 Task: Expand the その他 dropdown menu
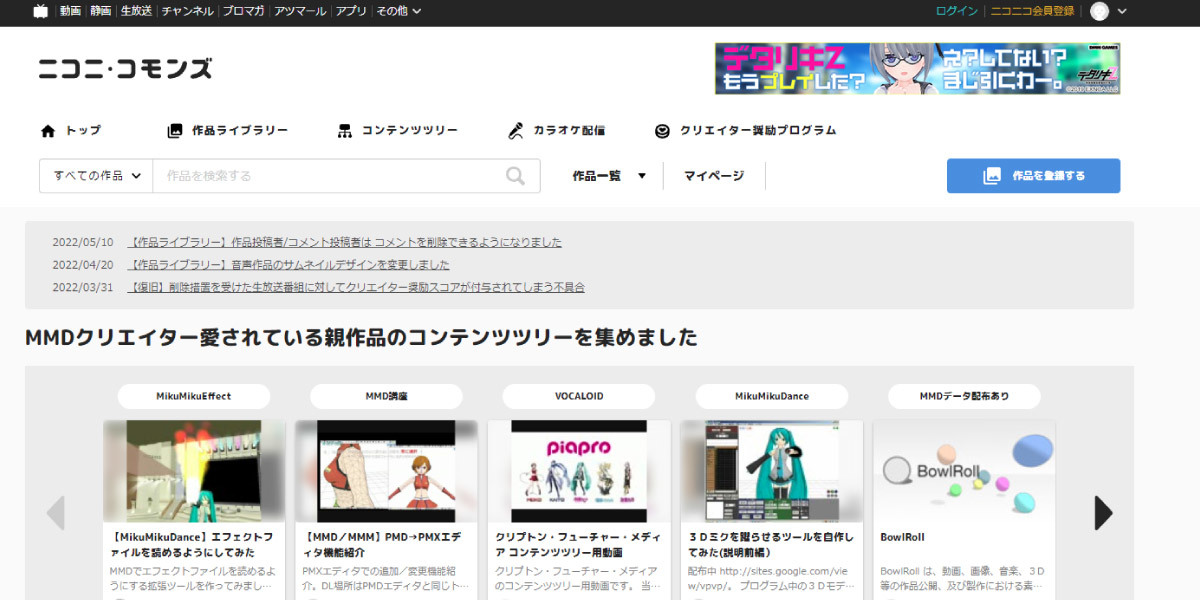point(399,11)
